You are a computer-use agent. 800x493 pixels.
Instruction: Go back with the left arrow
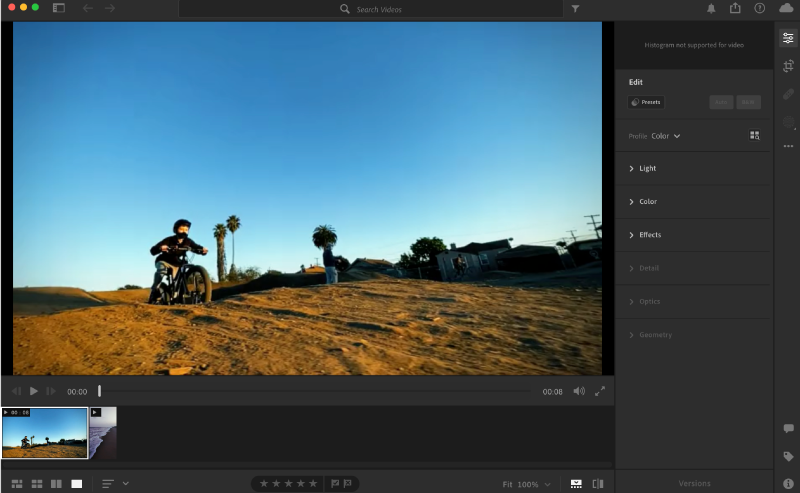88,8
